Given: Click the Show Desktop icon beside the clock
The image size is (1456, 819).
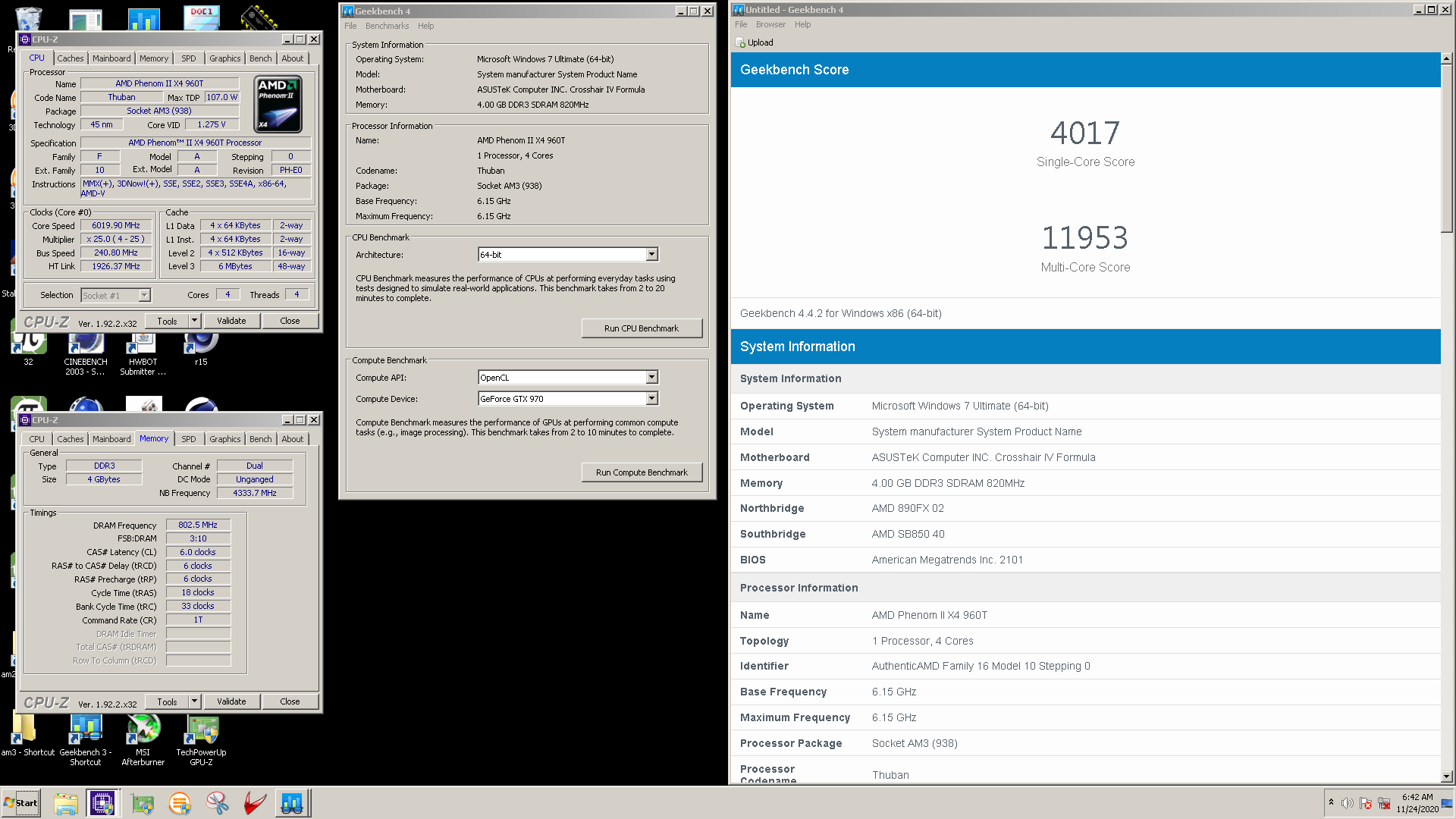Looking at the screenshot, I should point(1447,803).
